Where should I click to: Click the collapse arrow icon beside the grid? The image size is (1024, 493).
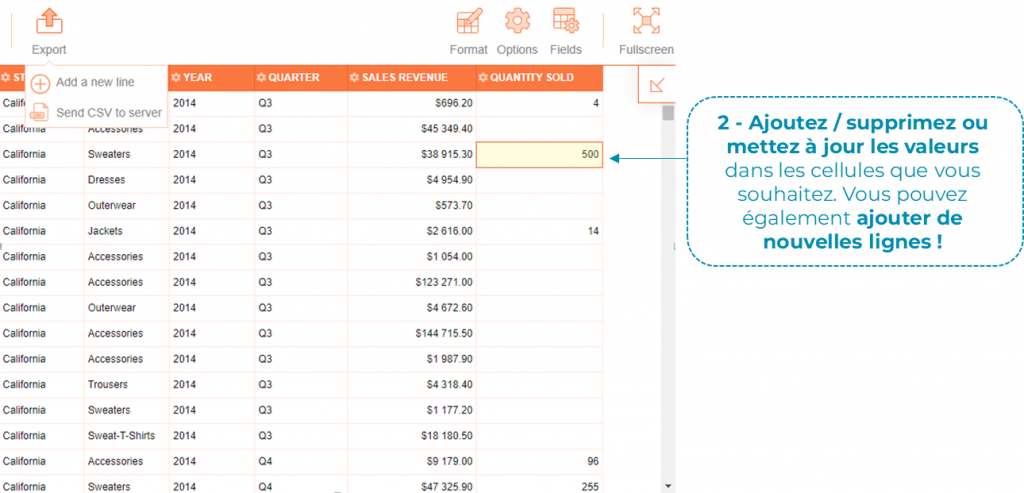tap(657, 85)
